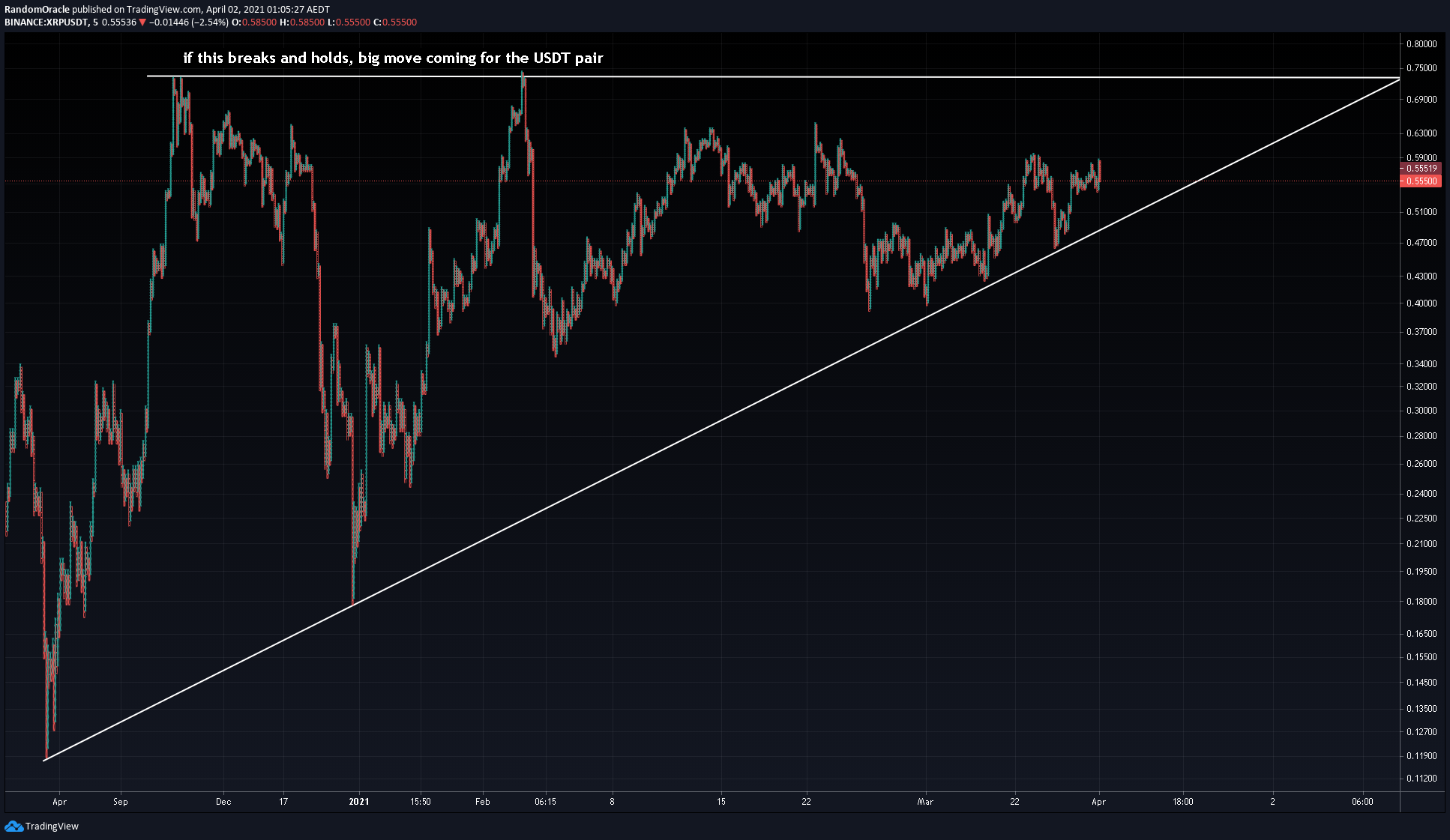Click the 06:15 time axis label
Viewport: 1450px width, 840px height.
[545, 802]
